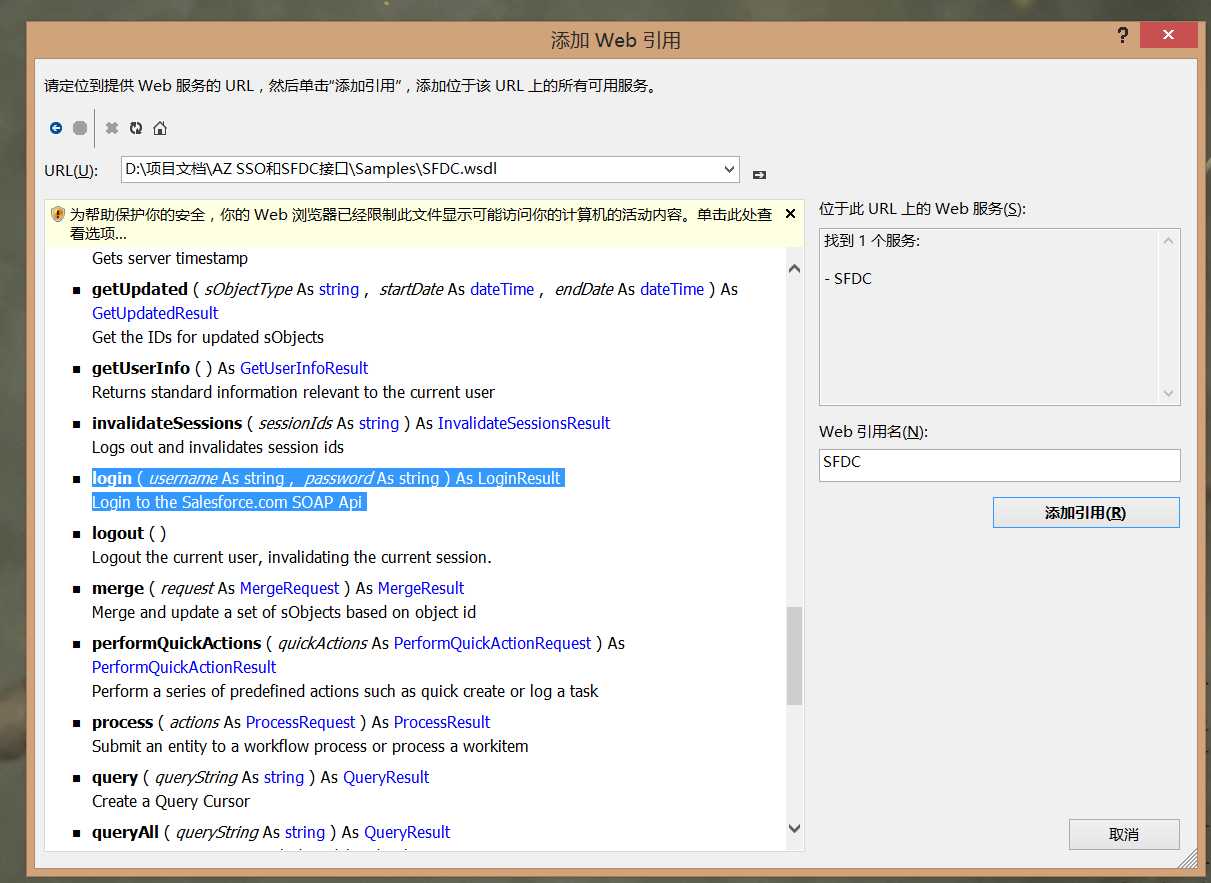Click 'Gets server timestamp' description text
The image size is (1211, 883).
170,258
